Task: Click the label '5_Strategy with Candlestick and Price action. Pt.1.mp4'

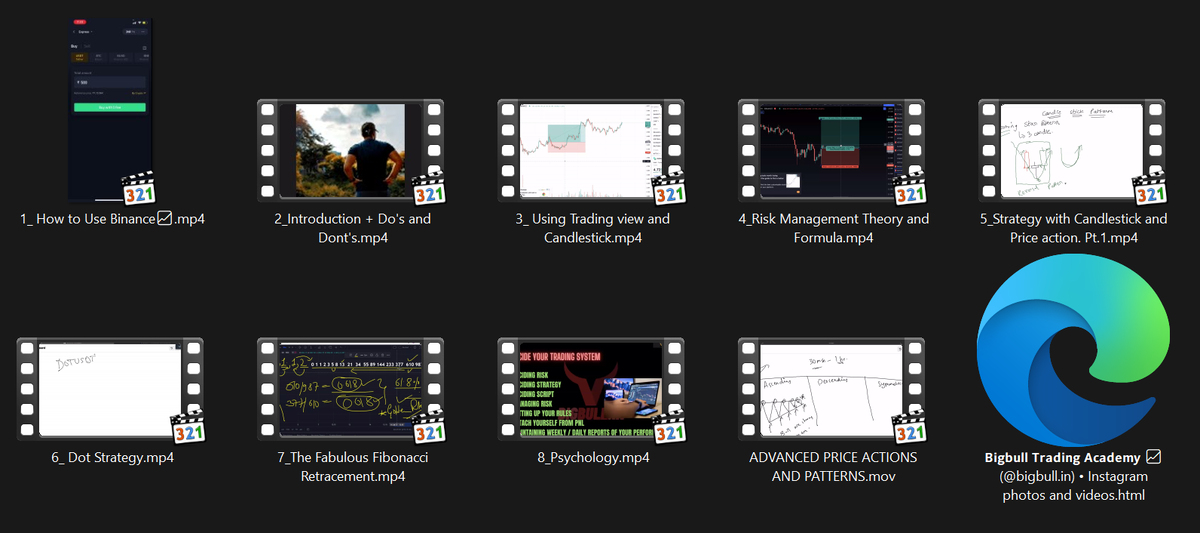Action: tap(1071, 228)
